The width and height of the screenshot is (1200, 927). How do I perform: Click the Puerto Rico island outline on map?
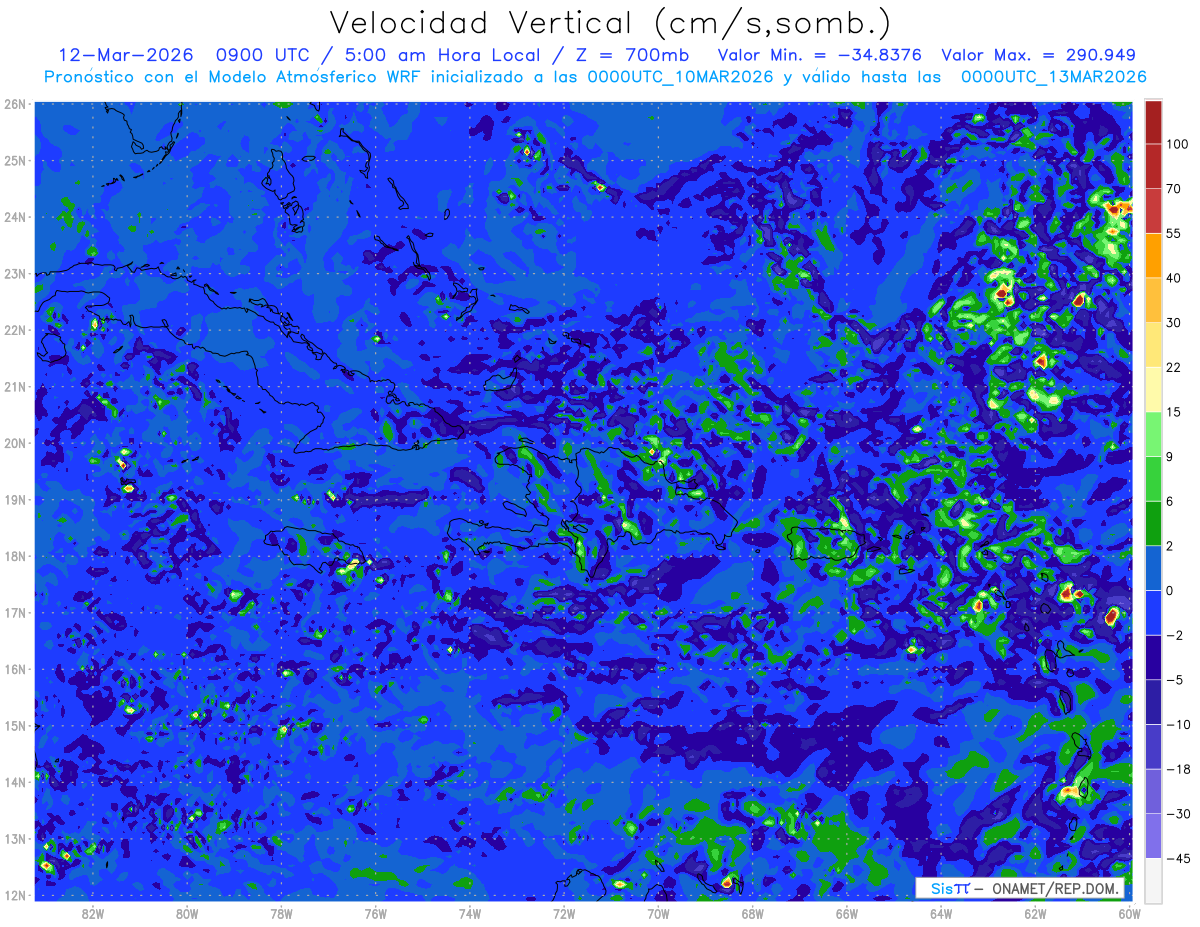coord(825,544)
